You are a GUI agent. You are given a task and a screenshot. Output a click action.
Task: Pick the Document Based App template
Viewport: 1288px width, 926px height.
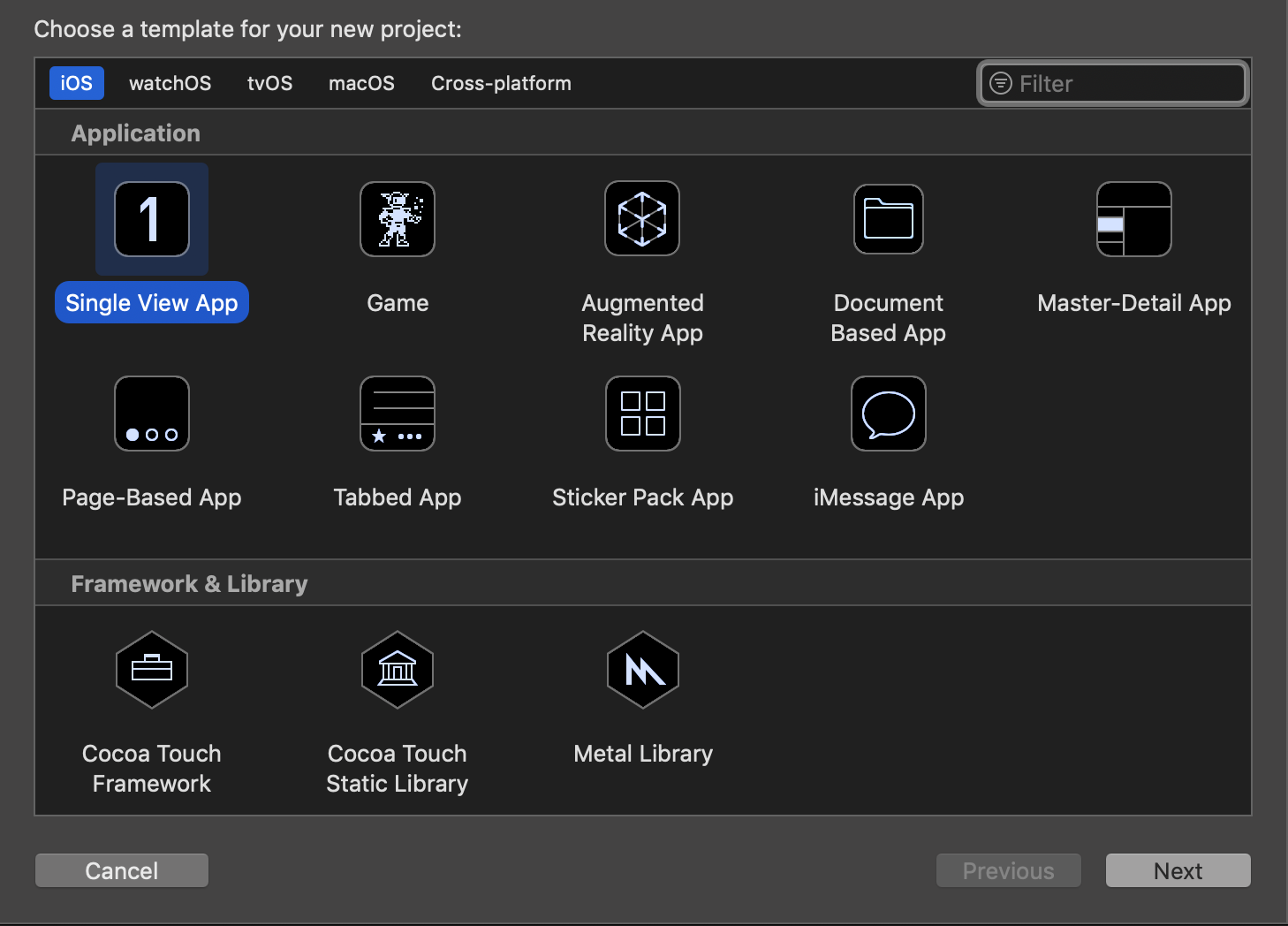pyautogui.click(x=888, y=219)
